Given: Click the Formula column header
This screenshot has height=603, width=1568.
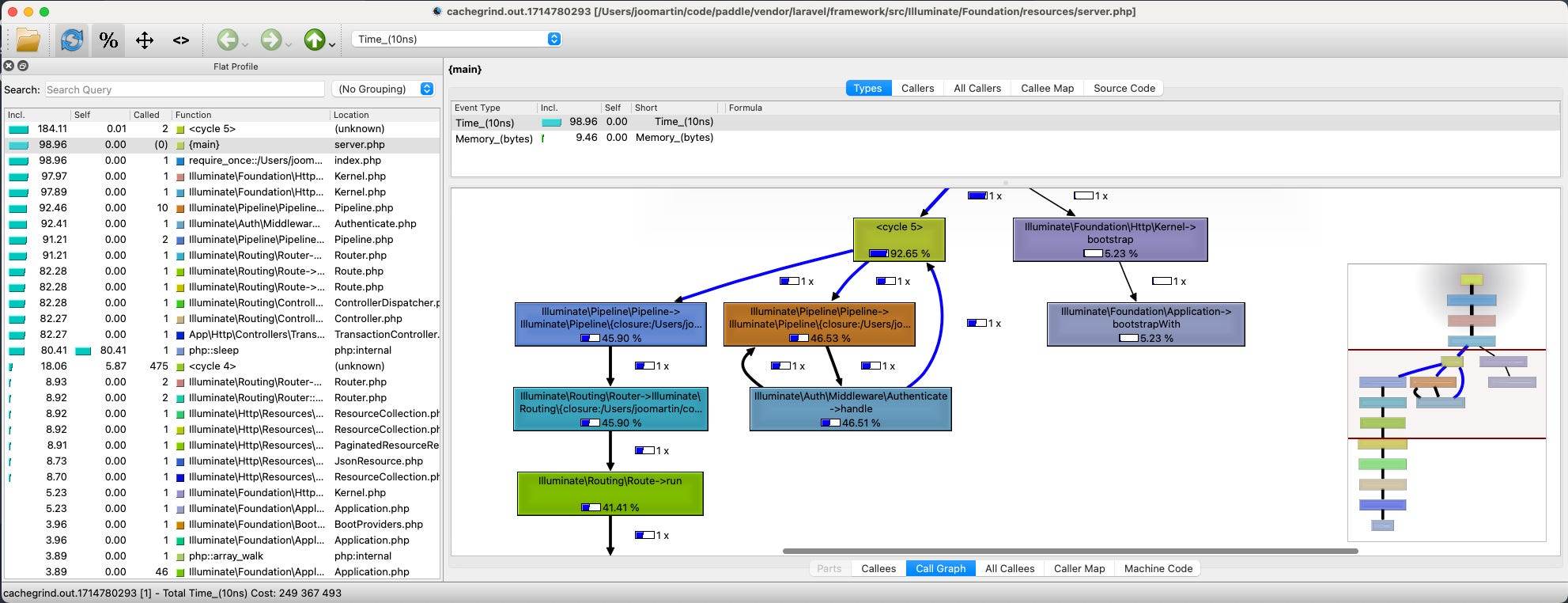Looking at the screenshot, I should tap(1142, 108).
